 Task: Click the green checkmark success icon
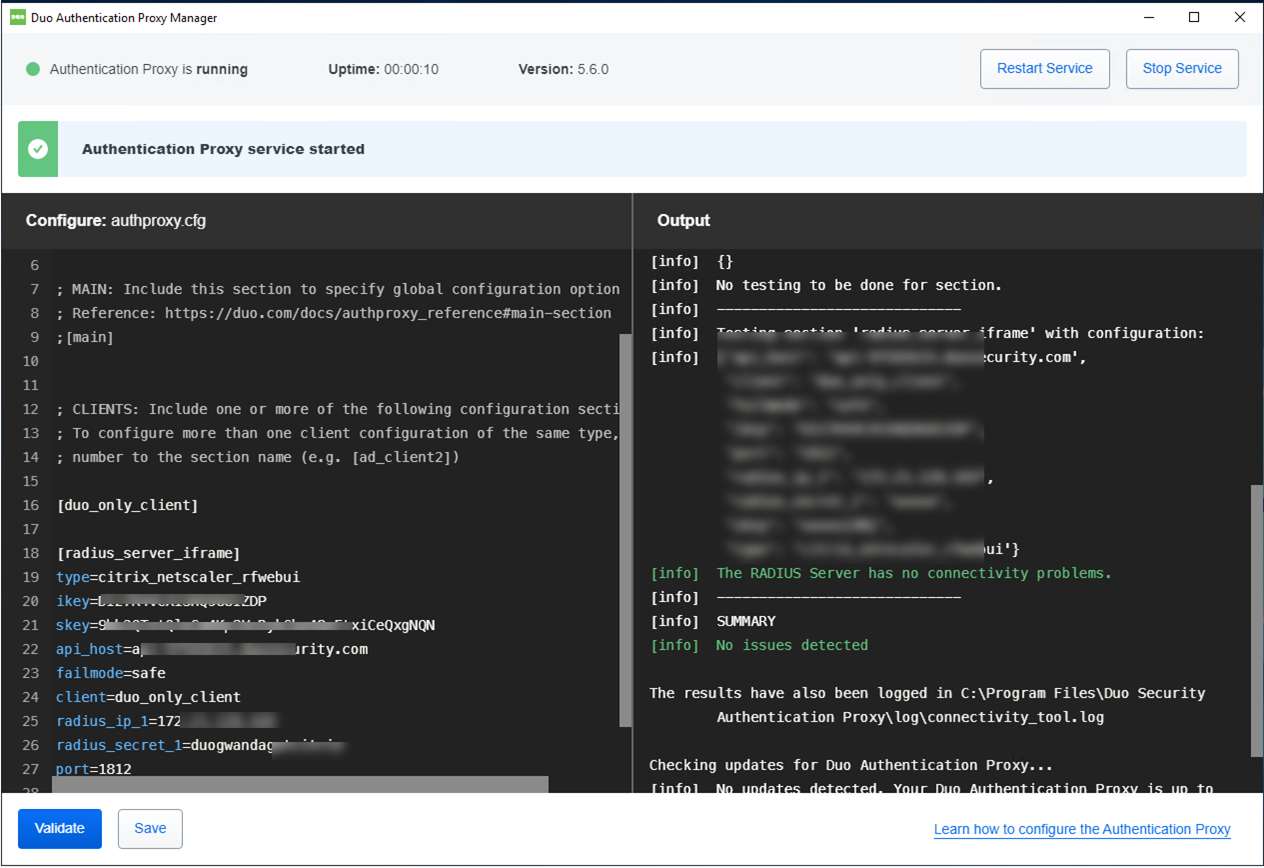click(38, 149)
